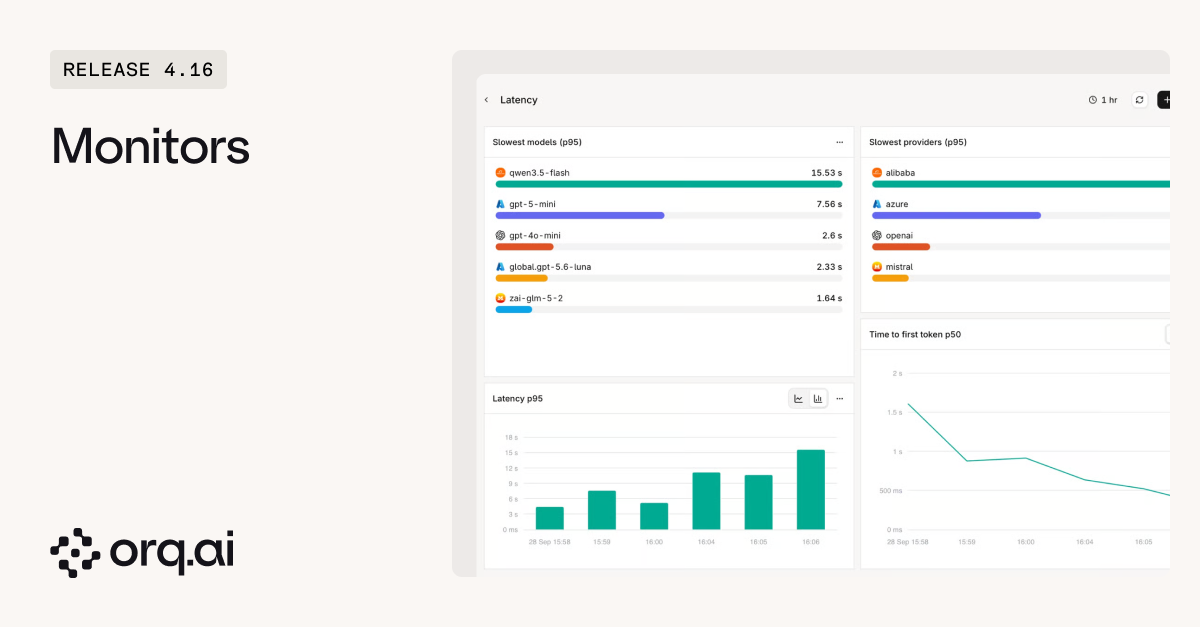Click the "15.53 s" latency value
The height and width of the screenshot is (627, 1200).
click(826, 173)
